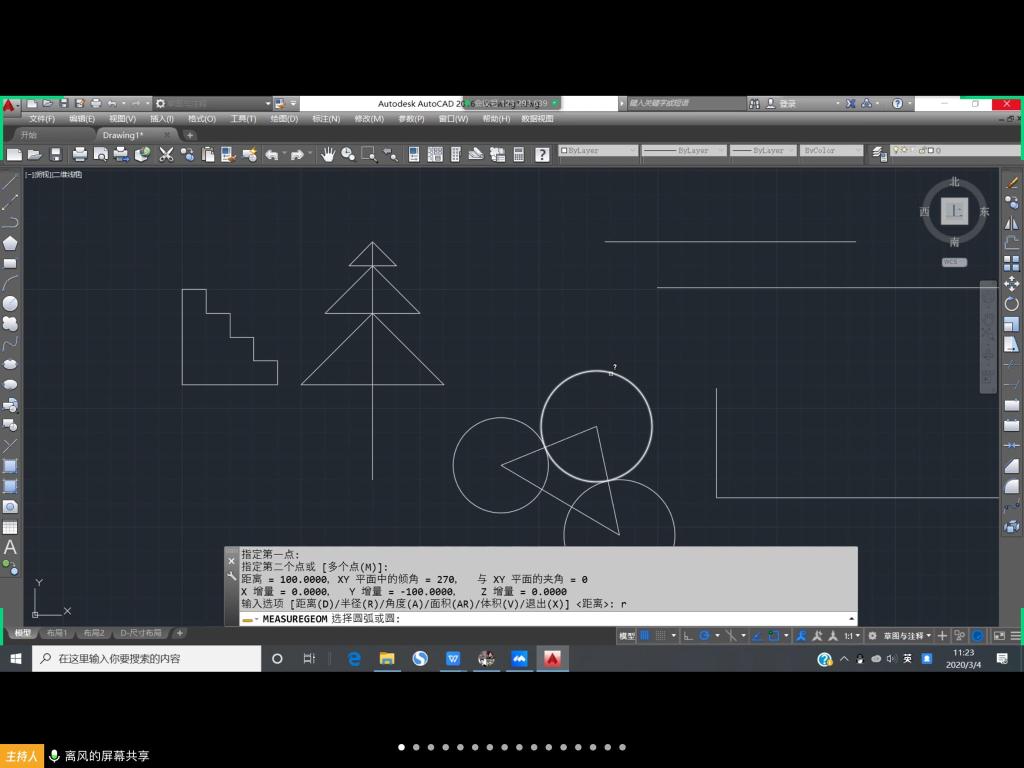Select the Multiline Text (A) tool
The image size is (1024, 768).
pos(10,547)
